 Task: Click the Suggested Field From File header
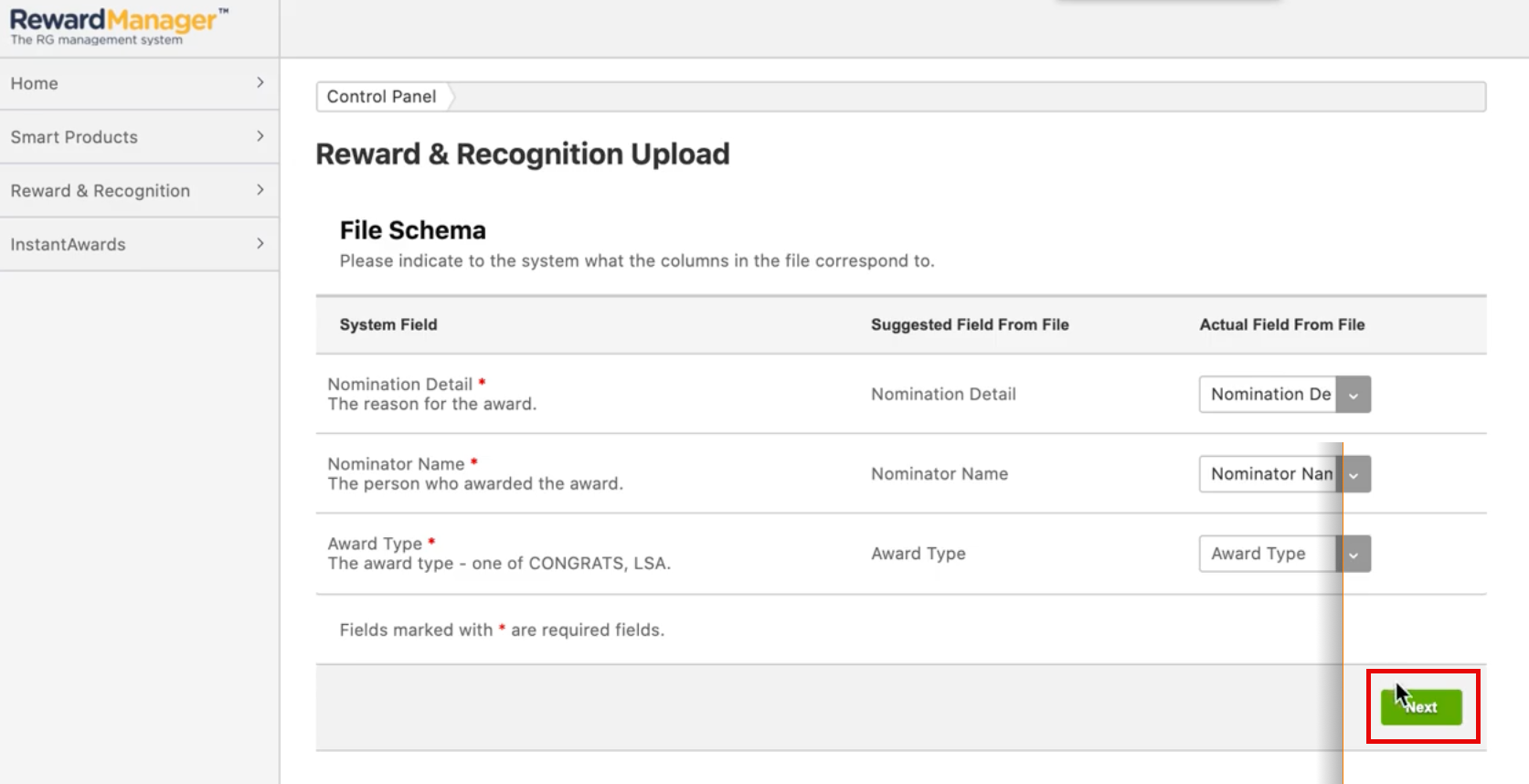[x=970, y=324]
